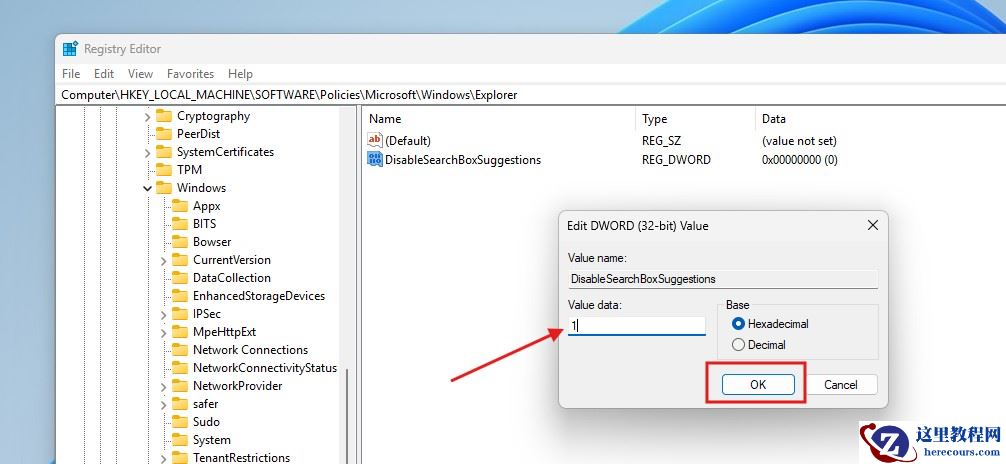Viewport: 1006px width, 464px height.
Task: Click the DataCollection folder icon
Action: 180,278
